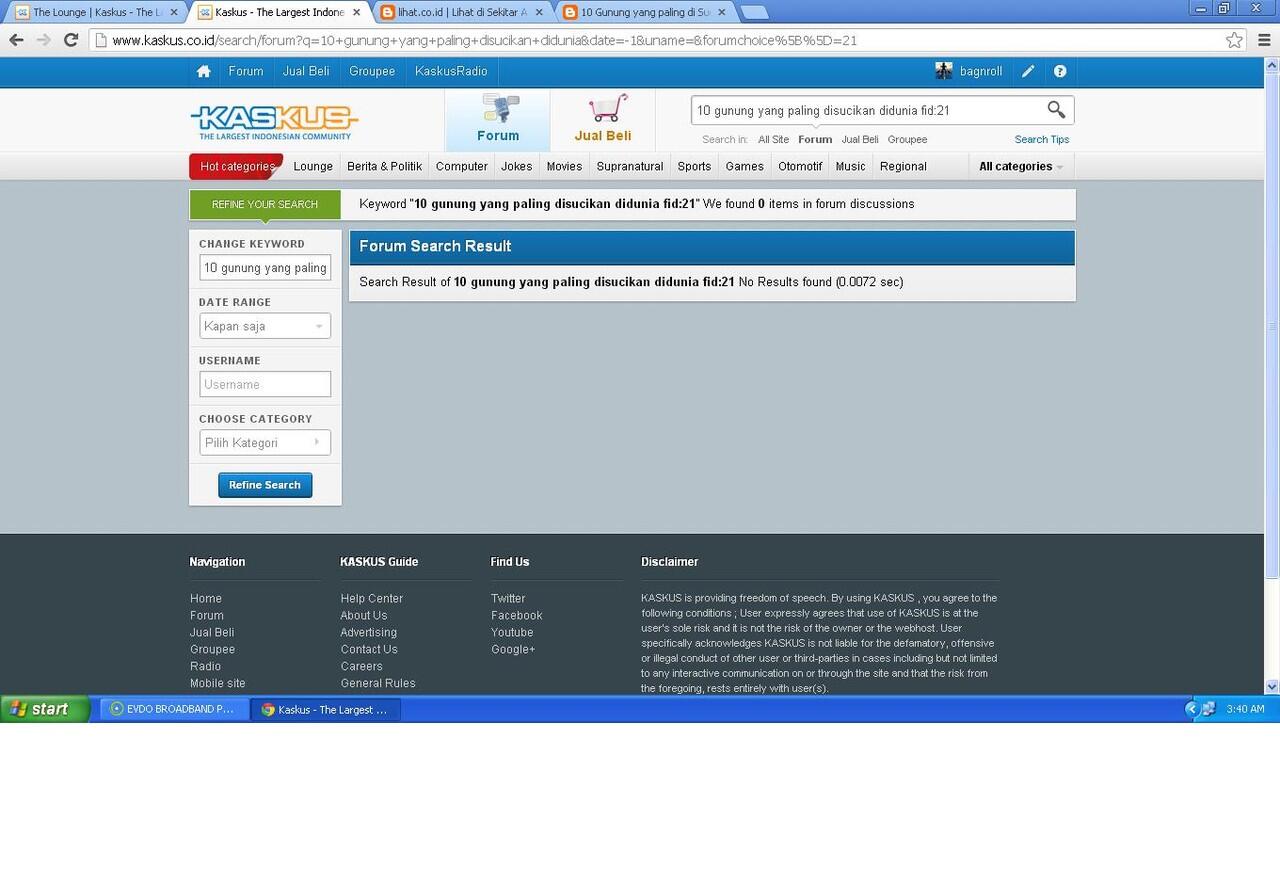Click the pencil edit icon in top bar
The image size is (1280, 883).
[x=1028, y=72]
